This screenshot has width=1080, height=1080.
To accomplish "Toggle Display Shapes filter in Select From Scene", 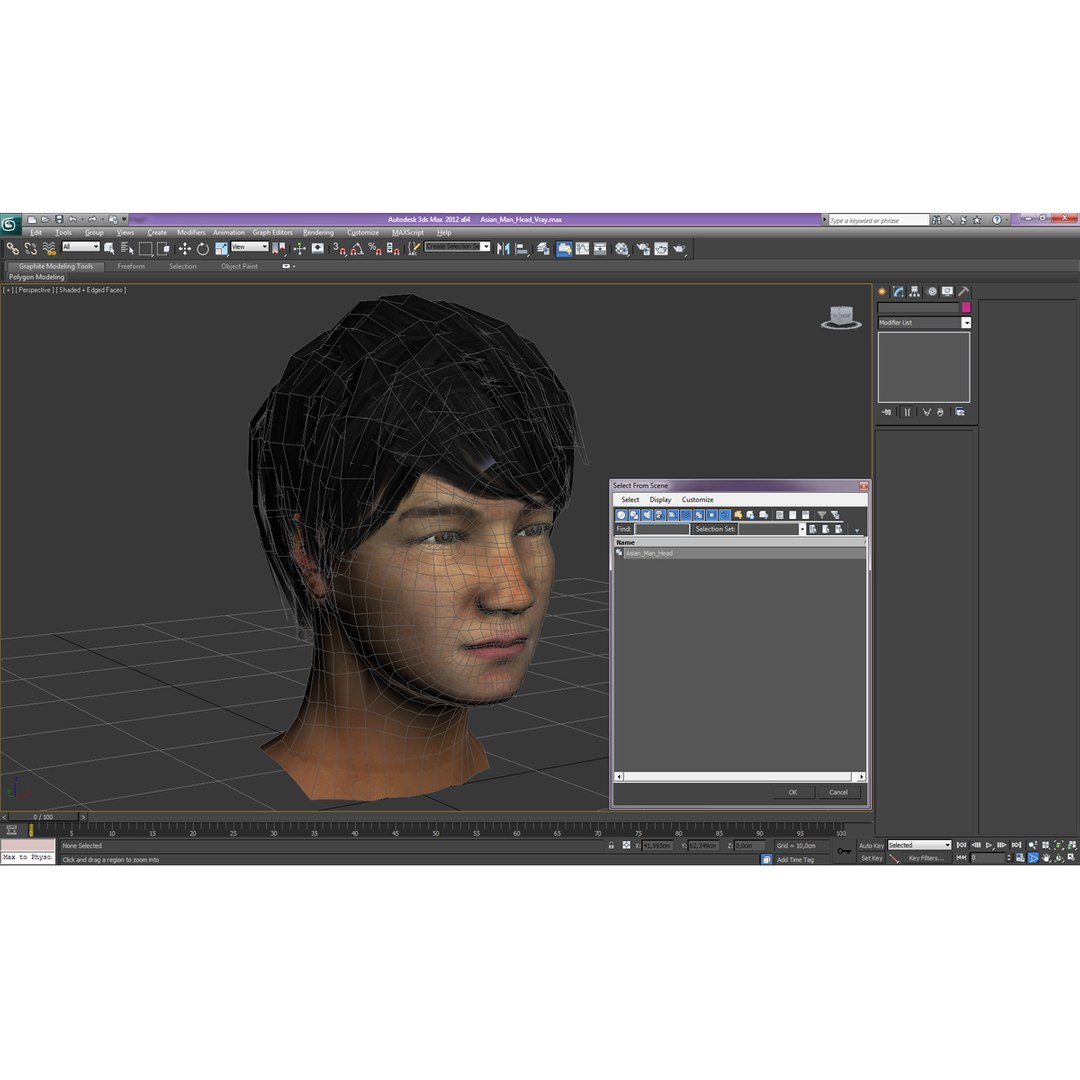I will point(634,515).
